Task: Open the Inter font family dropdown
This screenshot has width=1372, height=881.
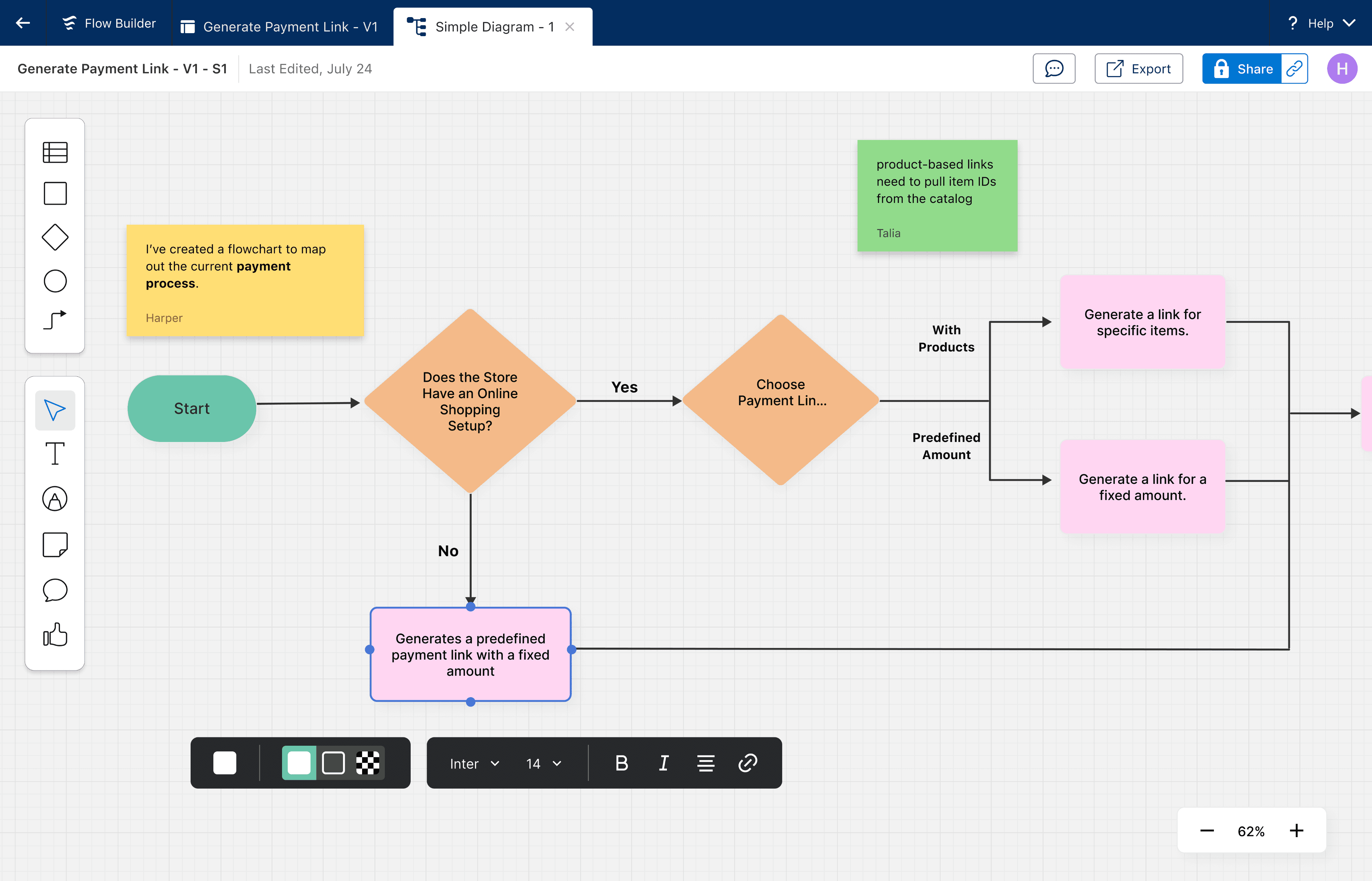Action: (474, 764)
